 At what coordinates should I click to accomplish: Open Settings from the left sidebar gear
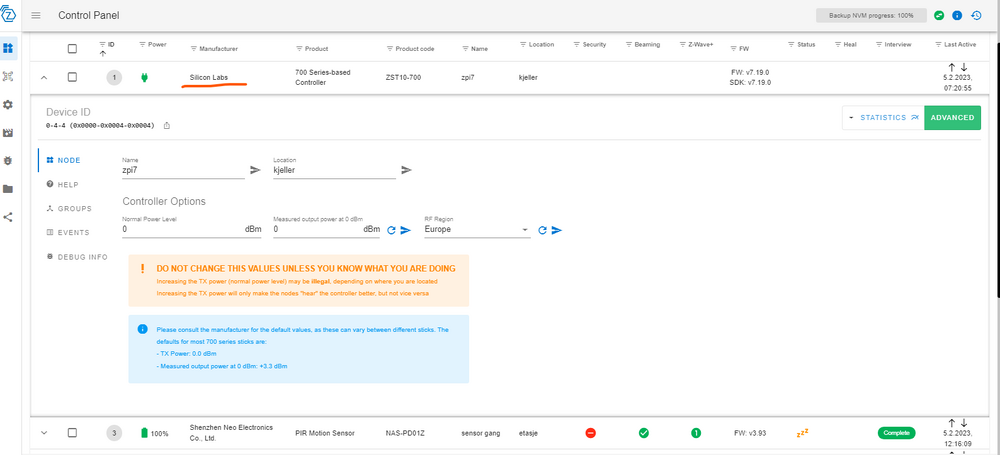coord(8,104)
